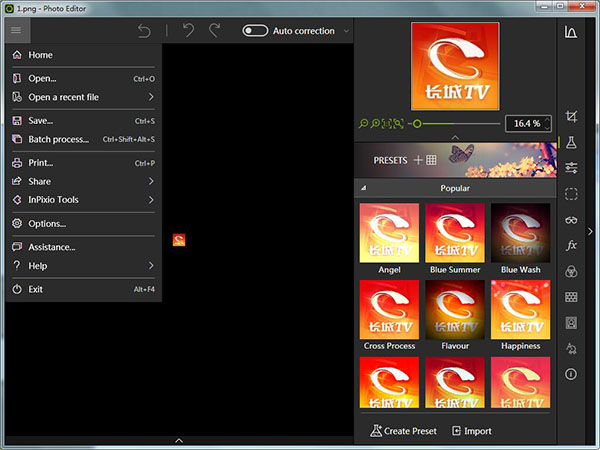Open the fx effects icon
This screenshot has height=450, width=600.
pyautogui.click(x=571, y=245)
